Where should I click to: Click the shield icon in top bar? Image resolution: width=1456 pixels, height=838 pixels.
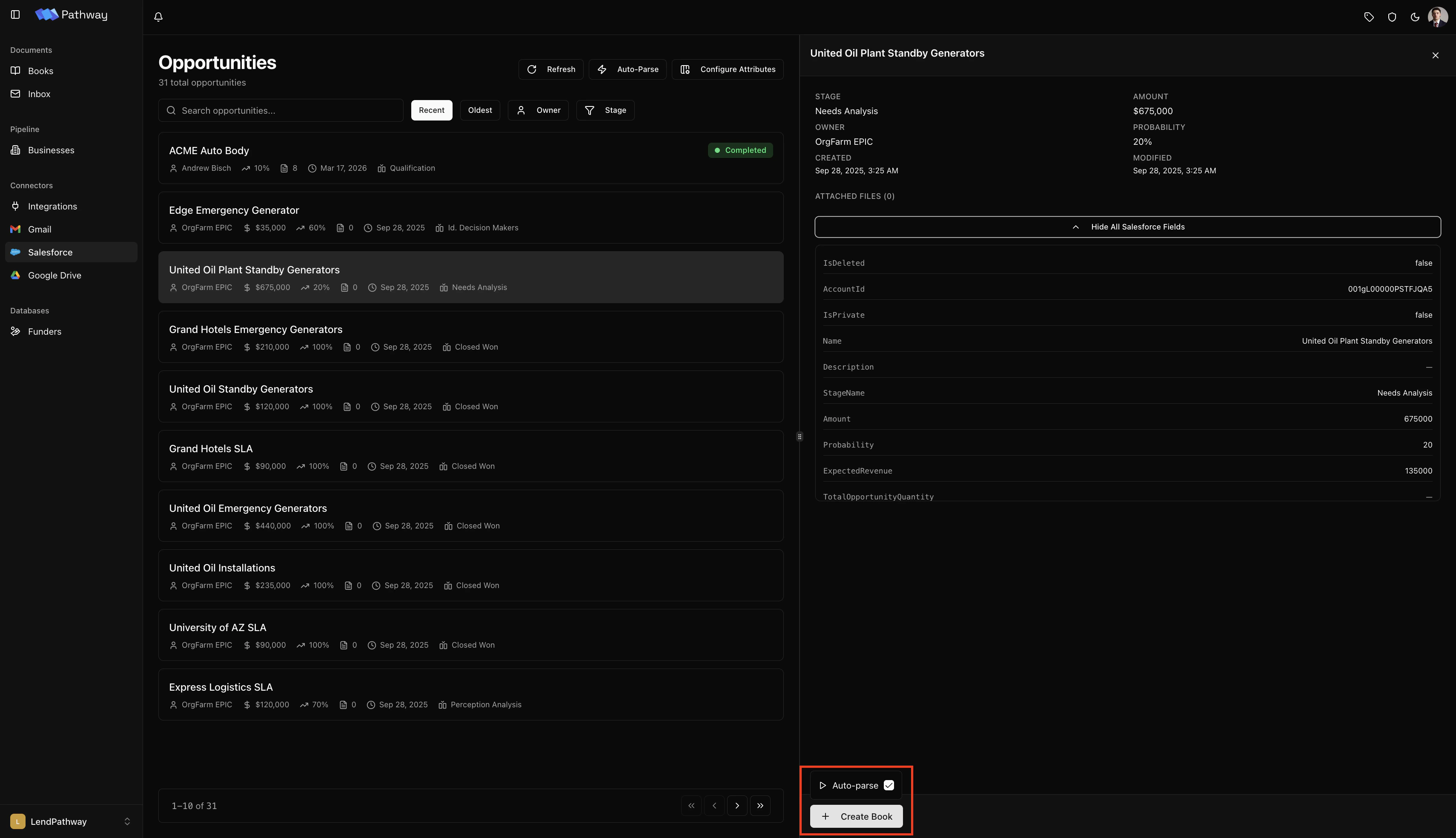(1392, 17)
